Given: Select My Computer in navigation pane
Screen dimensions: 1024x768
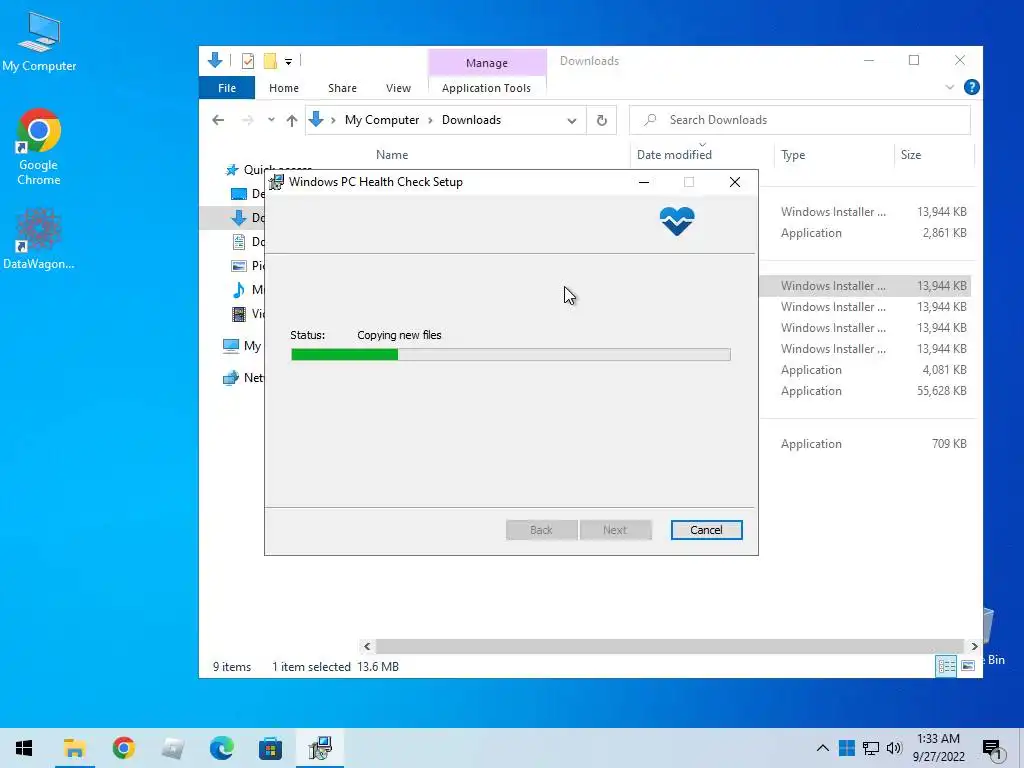Looking at the screenshot, I should (242, 346).
